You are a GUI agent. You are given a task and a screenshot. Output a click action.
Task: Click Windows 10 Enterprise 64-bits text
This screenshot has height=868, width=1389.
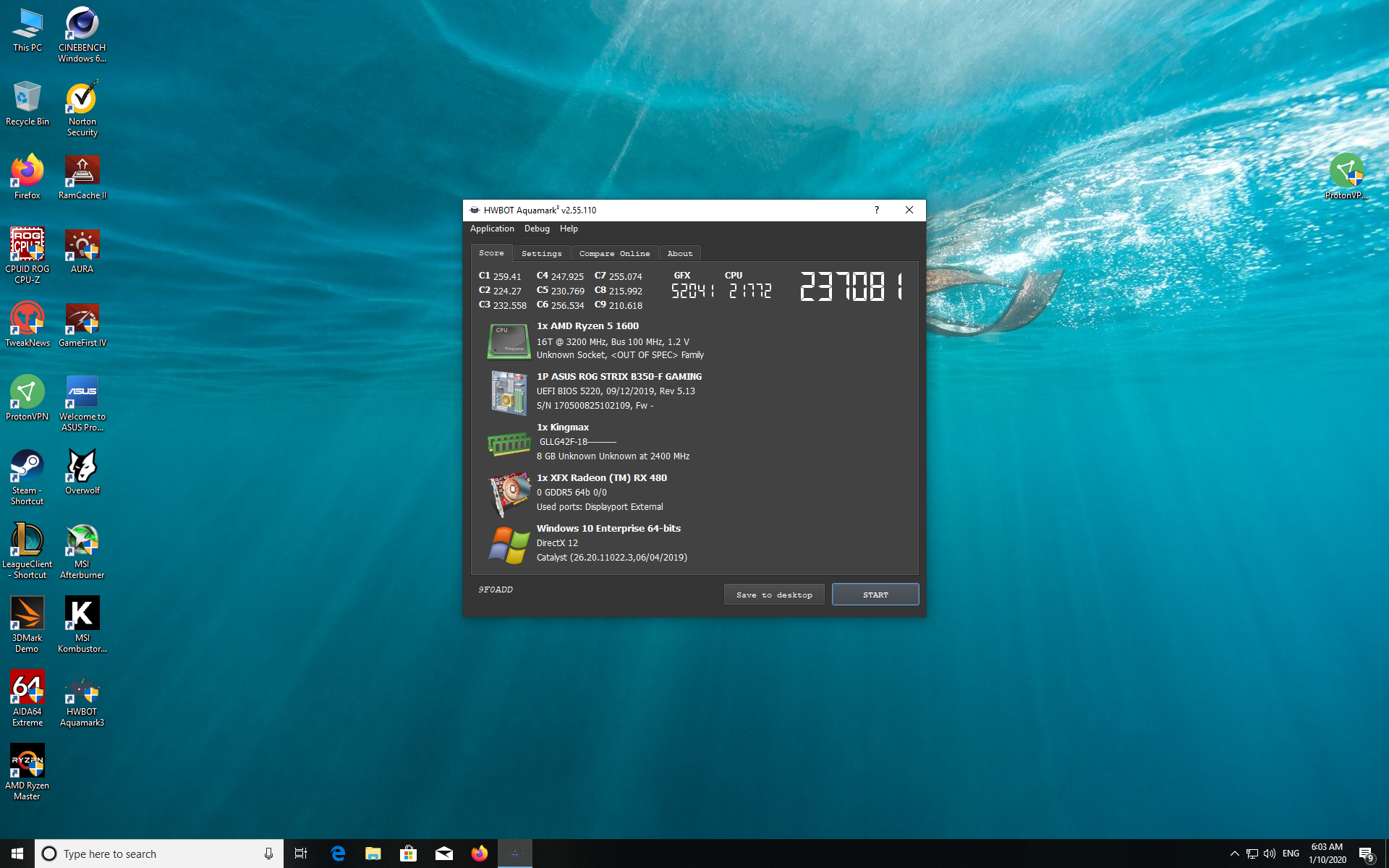608,529
